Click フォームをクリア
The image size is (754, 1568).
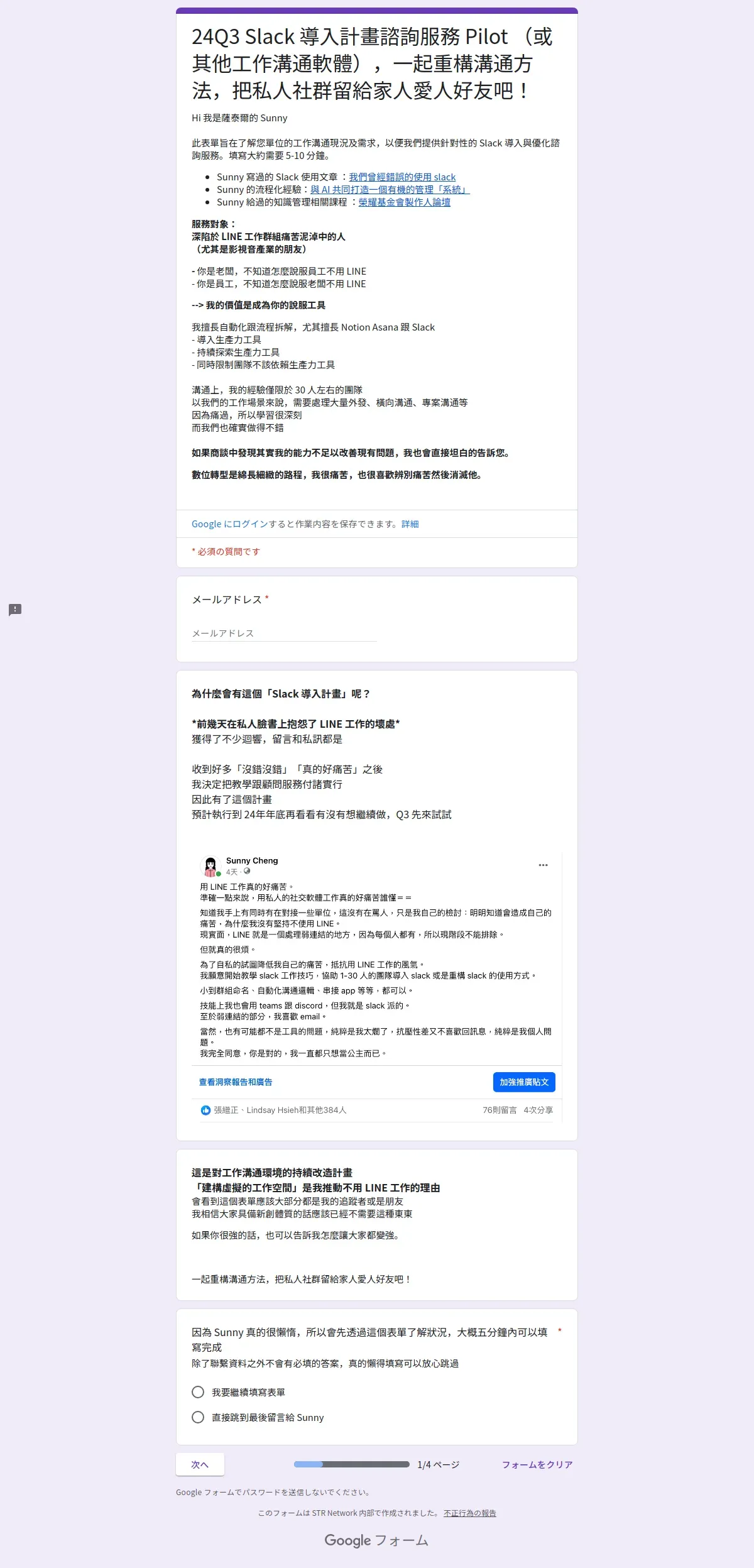[537, 1464]
